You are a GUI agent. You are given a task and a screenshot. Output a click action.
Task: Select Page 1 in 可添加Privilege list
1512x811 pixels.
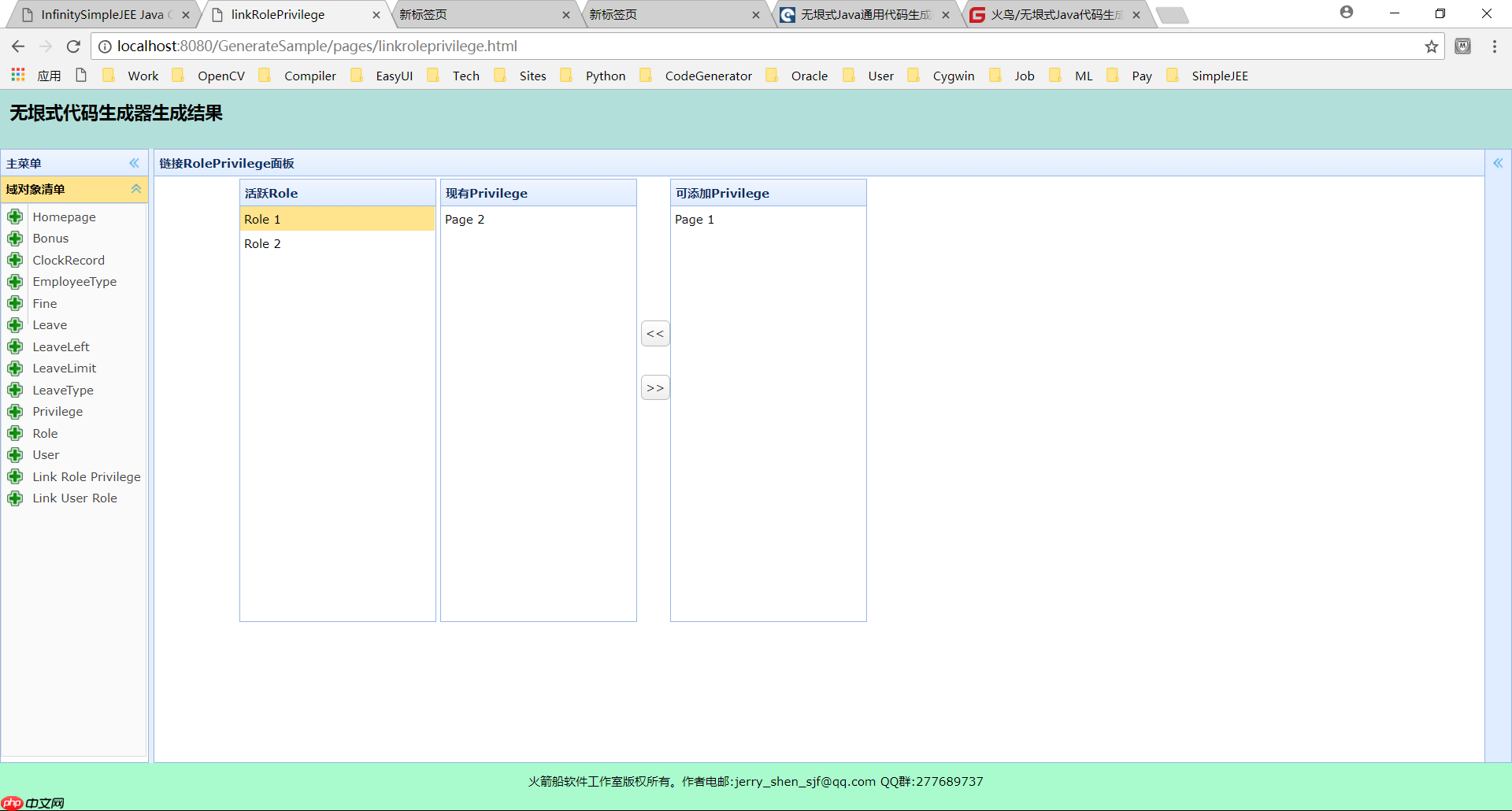click(x=694, y=220)
